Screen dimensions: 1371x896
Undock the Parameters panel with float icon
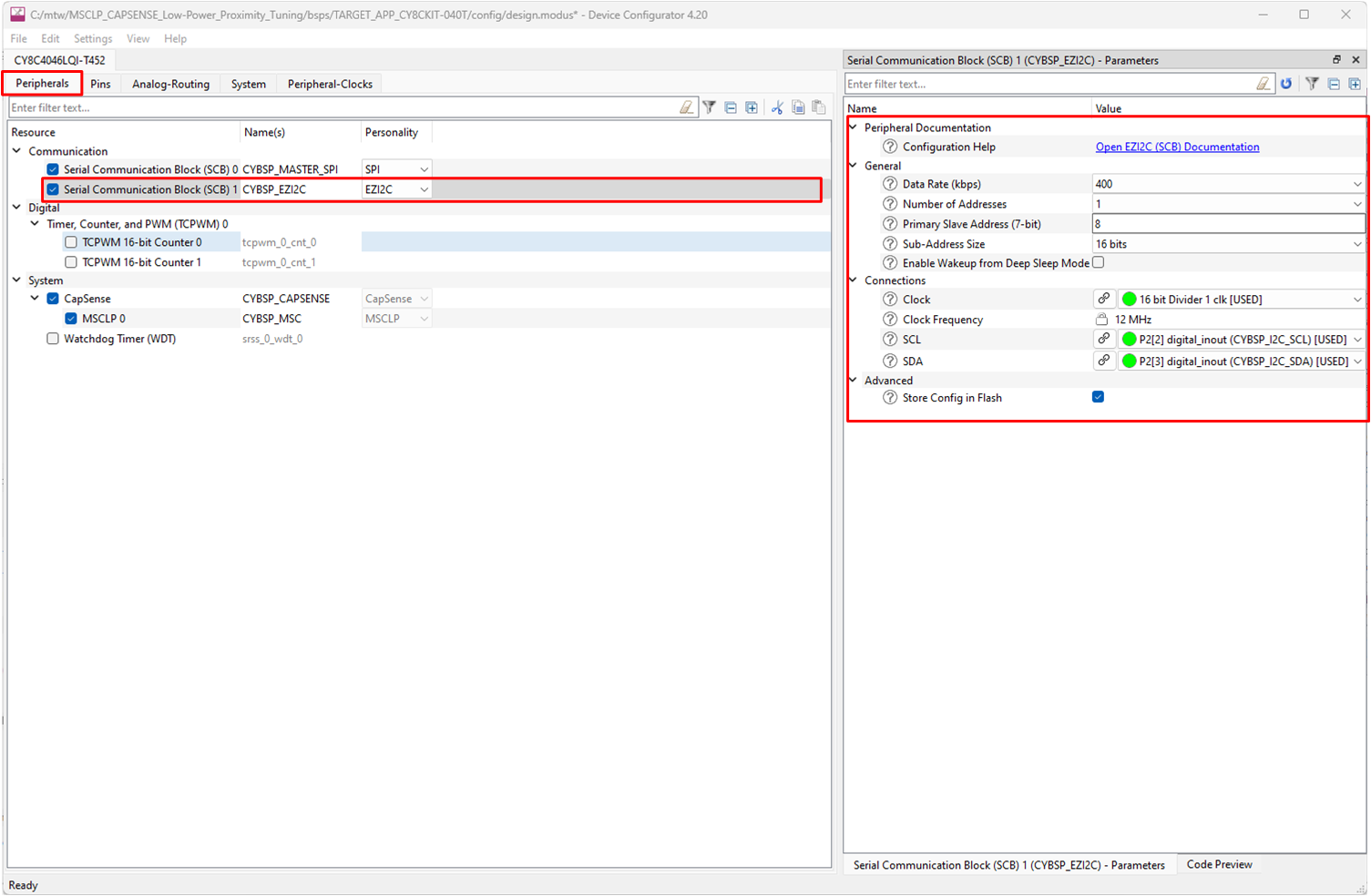1336,60
